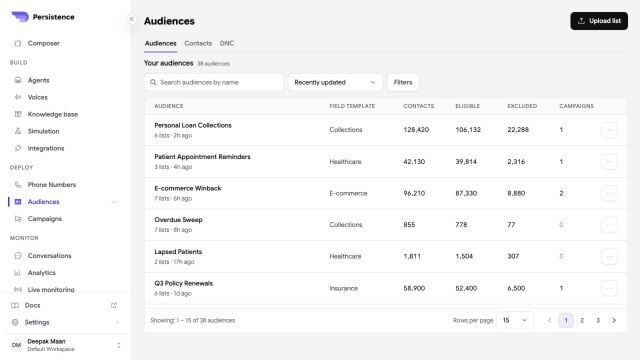Open more options for Personal Loan Collections
The image size is (640, 360).
click(x=609, y=130)
